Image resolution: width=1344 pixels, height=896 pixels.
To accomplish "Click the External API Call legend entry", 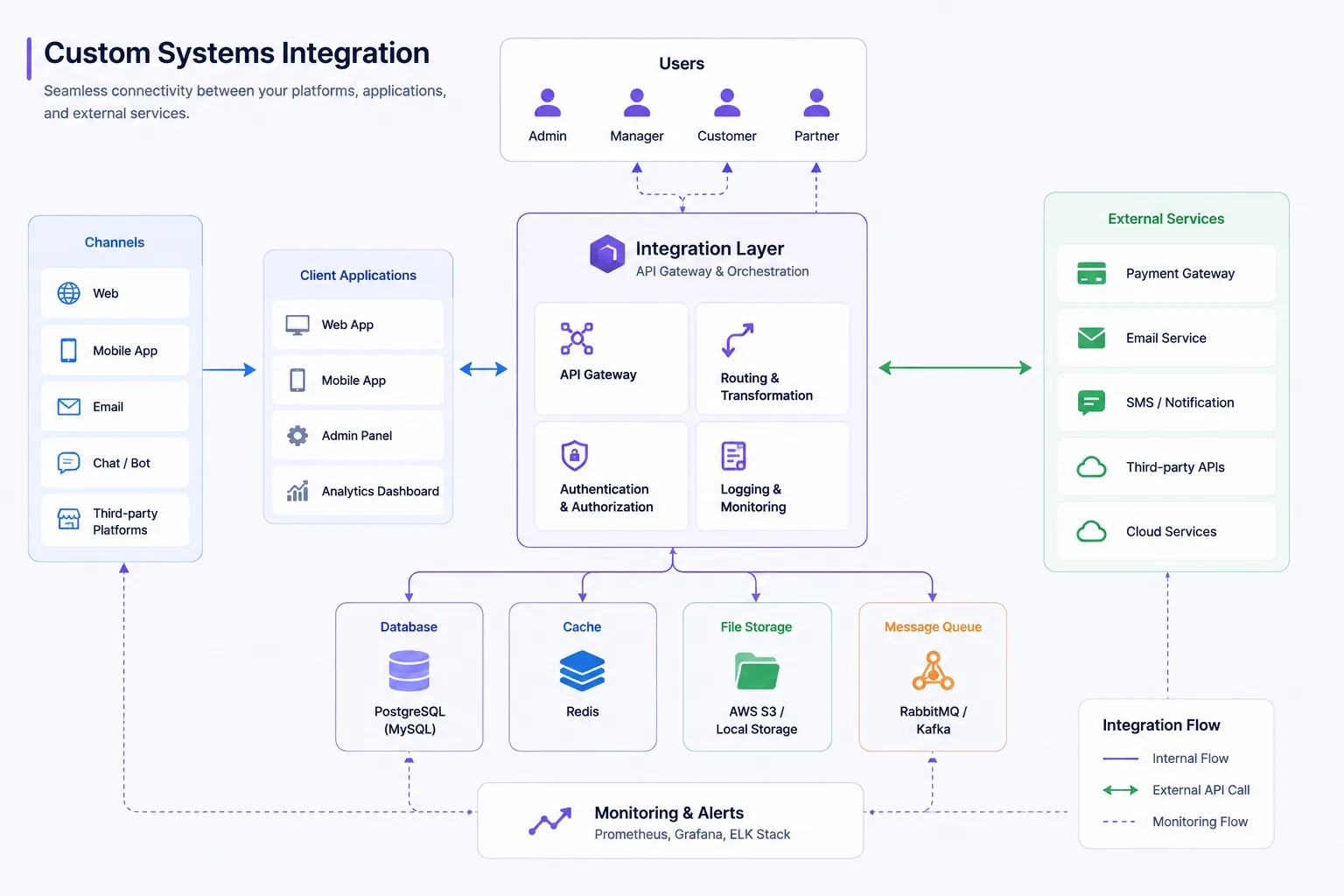I will tap(1176, 790).
